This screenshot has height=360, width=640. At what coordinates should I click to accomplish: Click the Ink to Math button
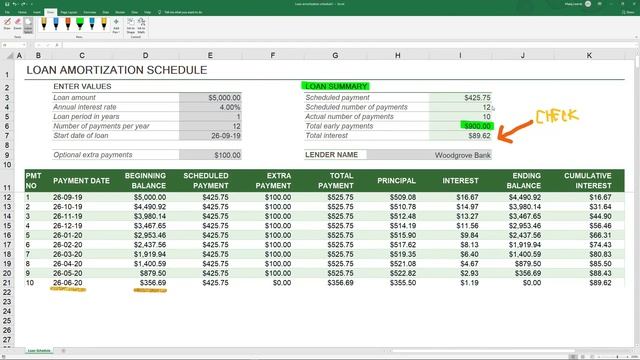[141, 25]
